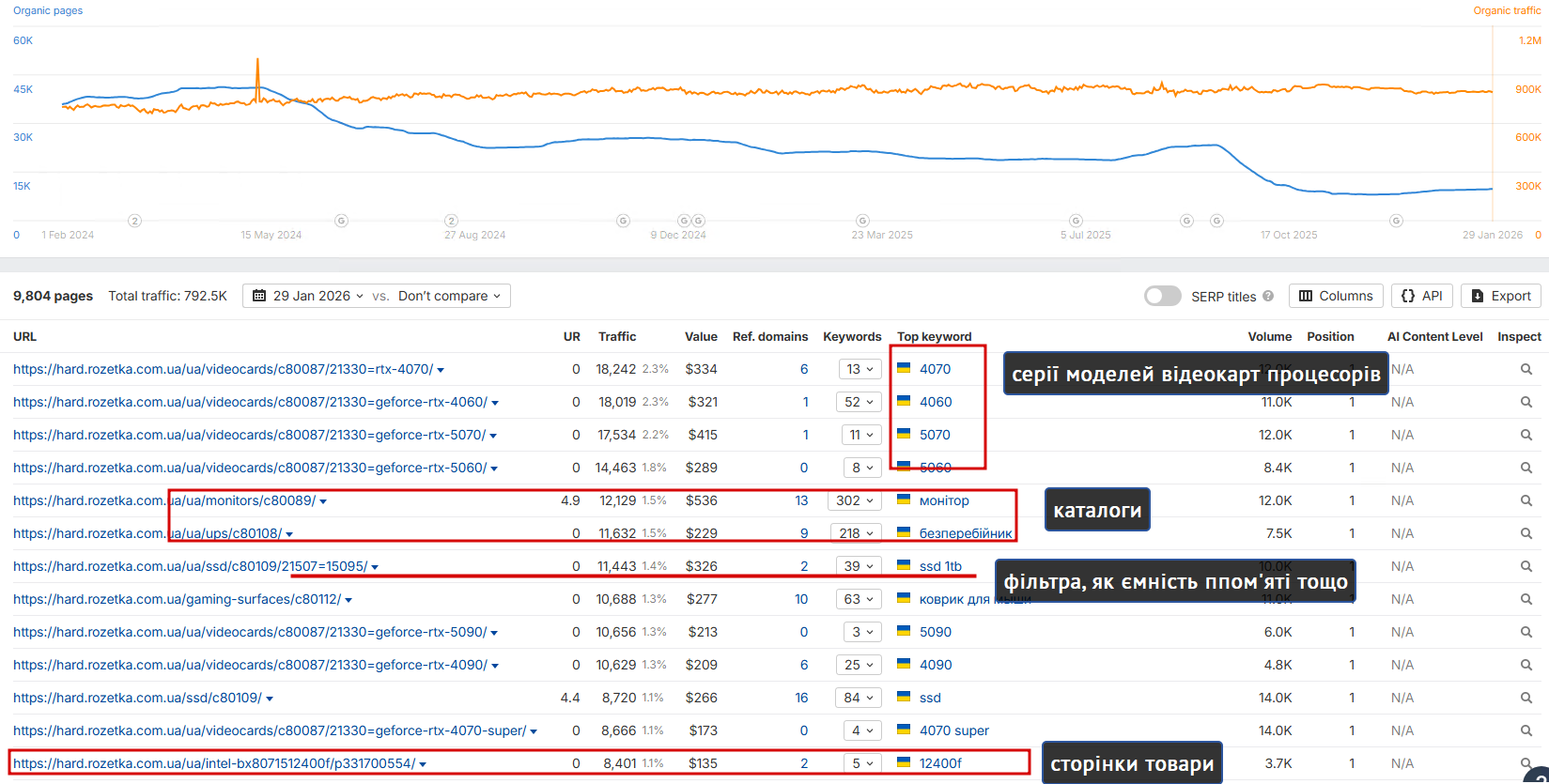Viewport: 1549px width, 784px height.
Task: Toggle the Organic pages chart legend
Action: click(x=48, y=10)
